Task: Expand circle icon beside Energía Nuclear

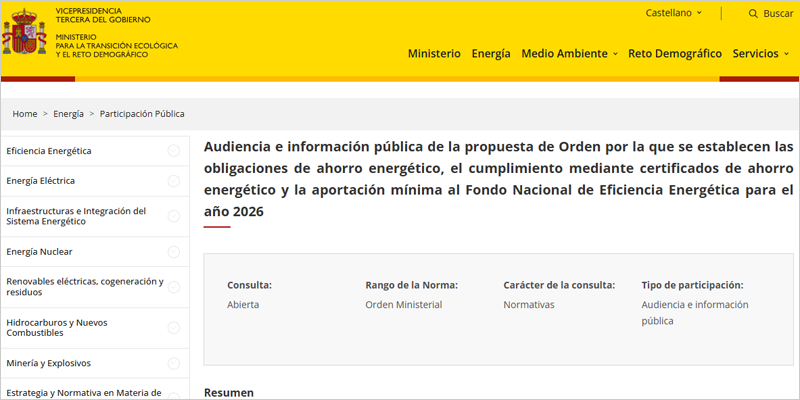Action: pos(174,252)
